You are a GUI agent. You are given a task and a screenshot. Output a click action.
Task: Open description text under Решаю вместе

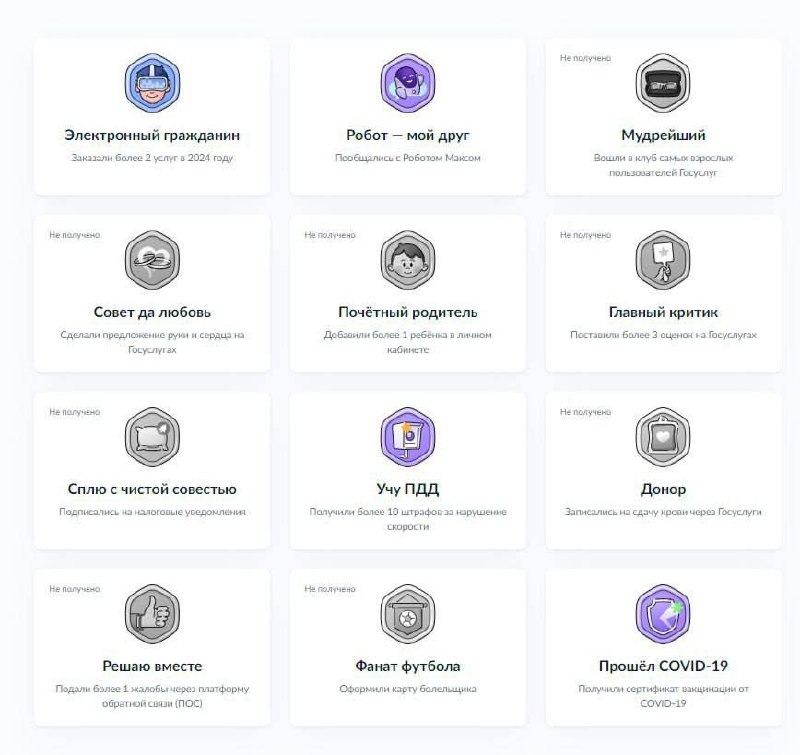coord(152,696)
